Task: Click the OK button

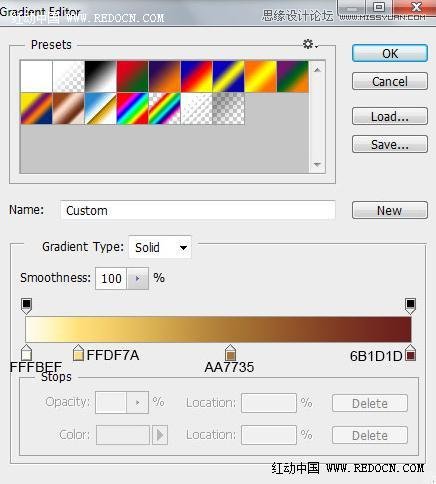Action: coord(390,53)
